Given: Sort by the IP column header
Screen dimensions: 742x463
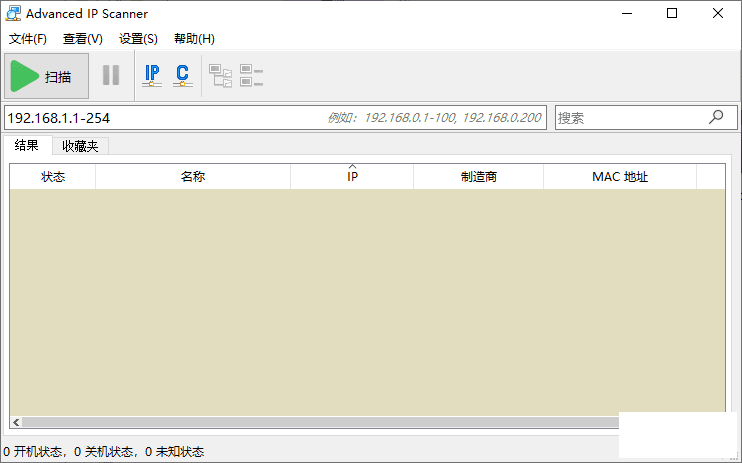Looking at the screenshot, I should tap(352, 177).
